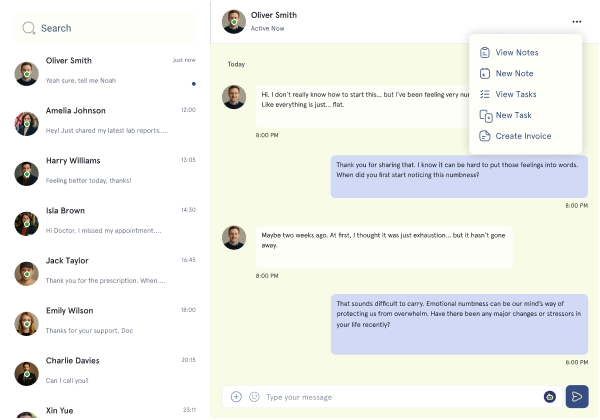Open Jack Taylor's message thread

[x=105, y=270]
